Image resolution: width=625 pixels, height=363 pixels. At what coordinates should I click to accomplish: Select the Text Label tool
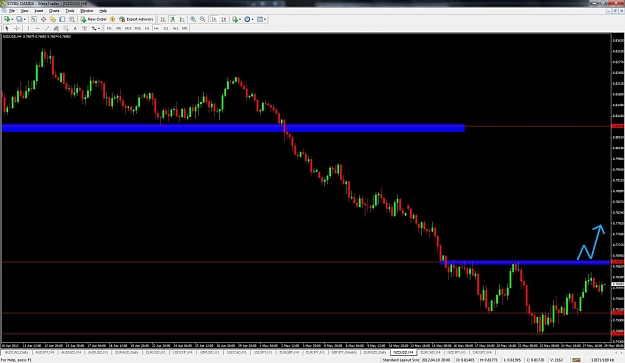click(85, 28)
